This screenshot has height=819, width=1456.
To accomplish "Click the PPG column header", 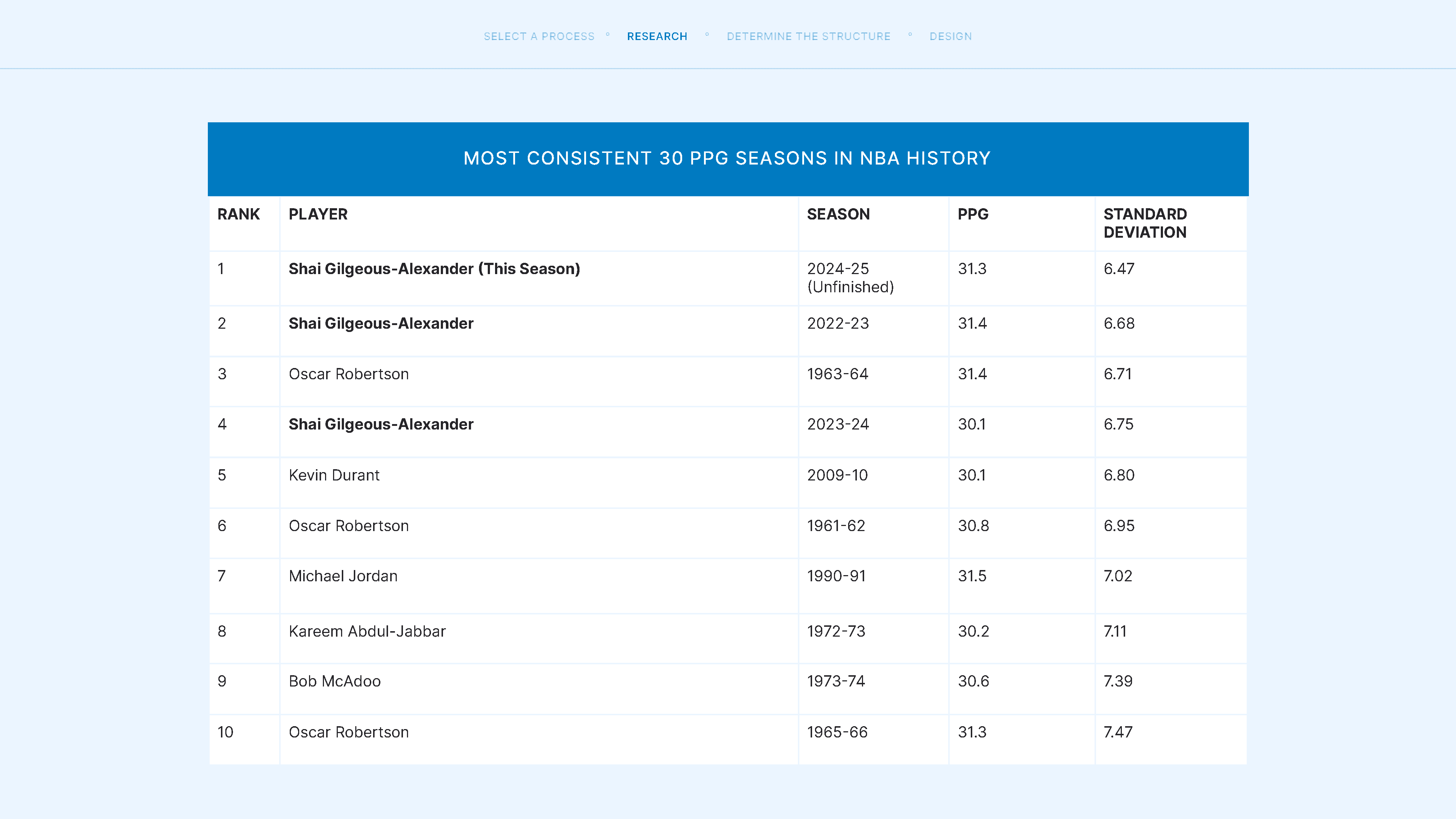I will pyautogui.click(x=972, y=214).
